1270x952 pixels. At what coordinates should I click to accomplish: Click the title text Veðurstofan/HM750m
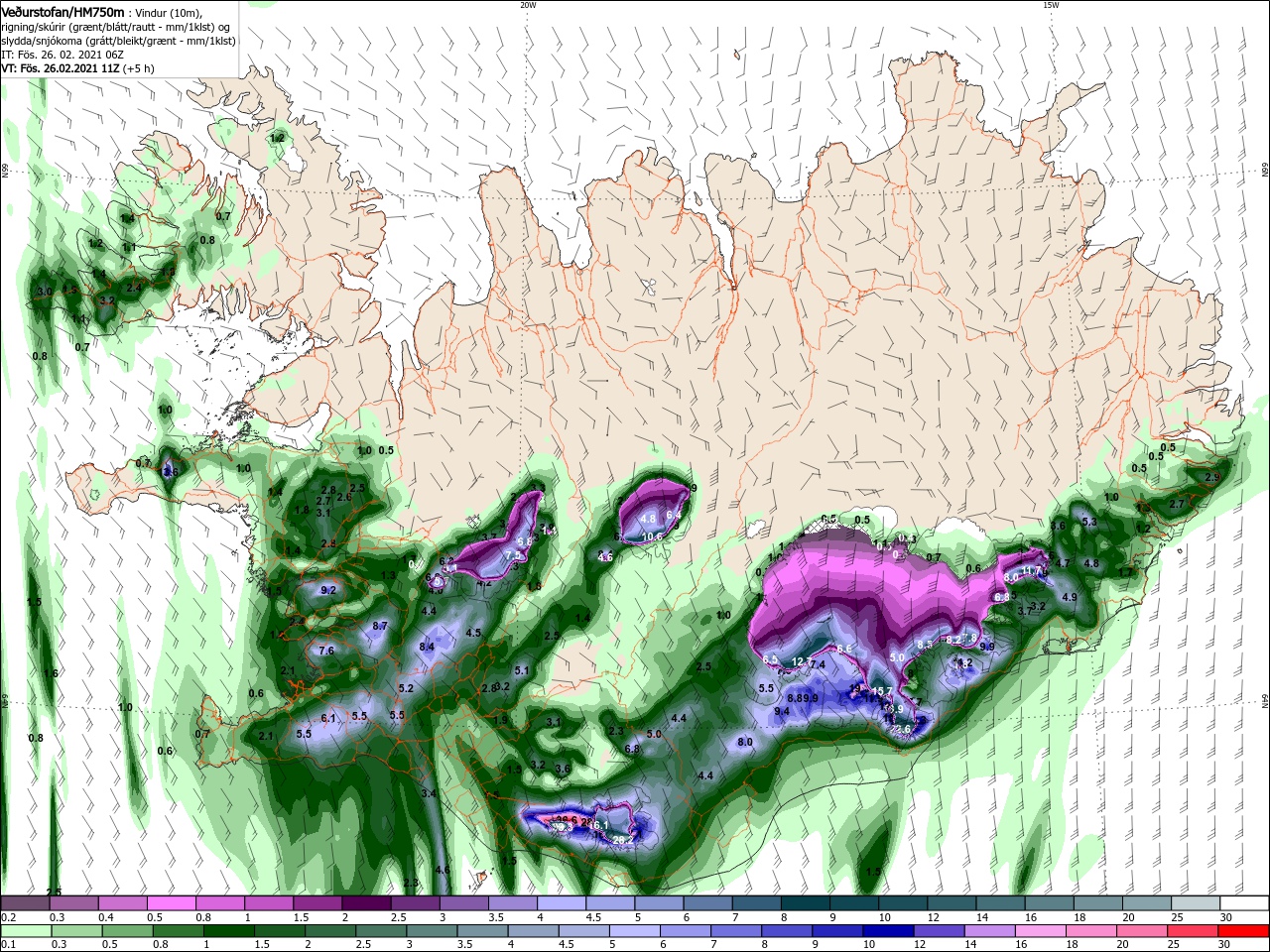[63, 12]
